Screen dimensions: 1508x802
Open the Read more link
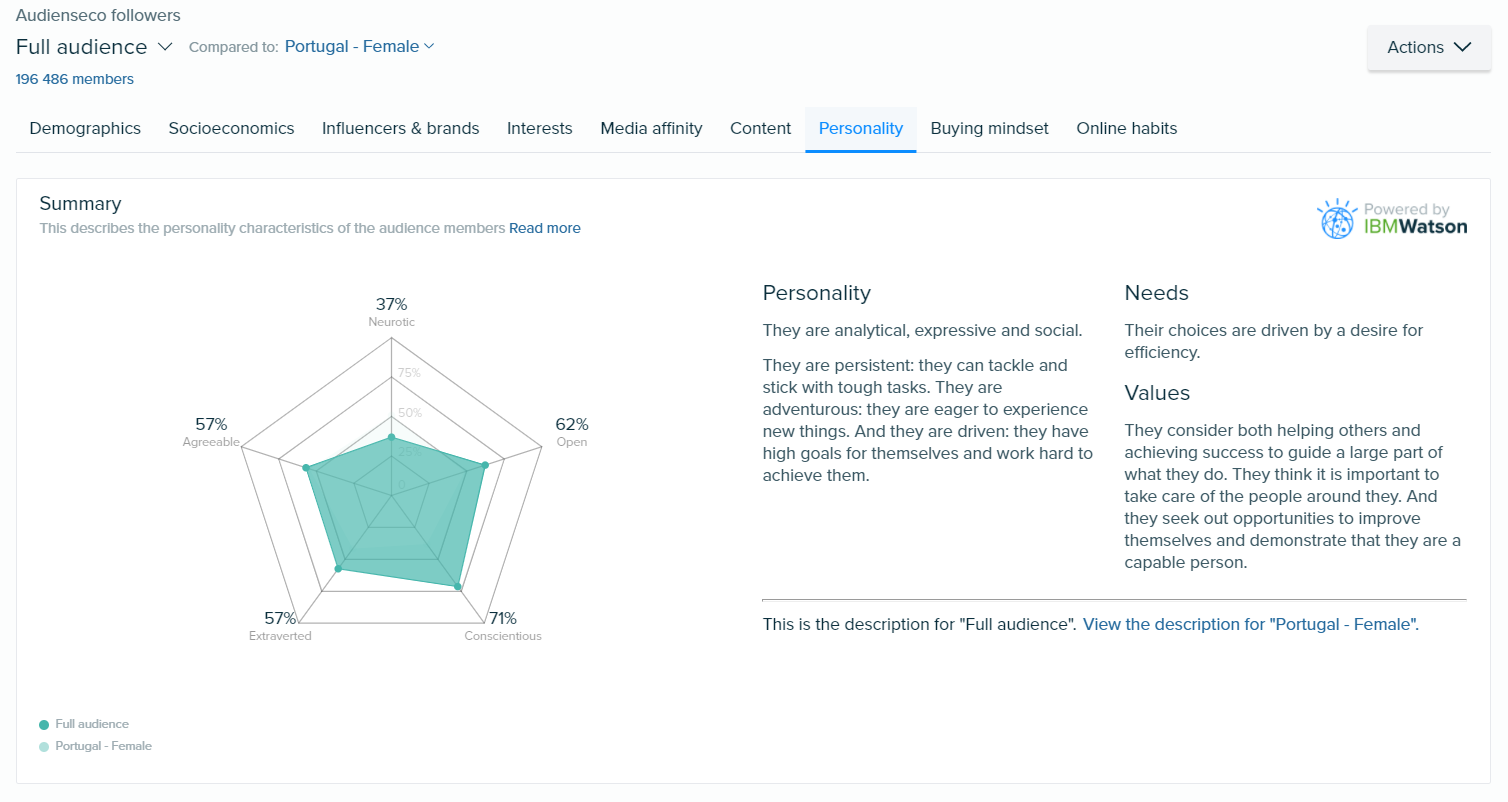click(x=544, y=228)
